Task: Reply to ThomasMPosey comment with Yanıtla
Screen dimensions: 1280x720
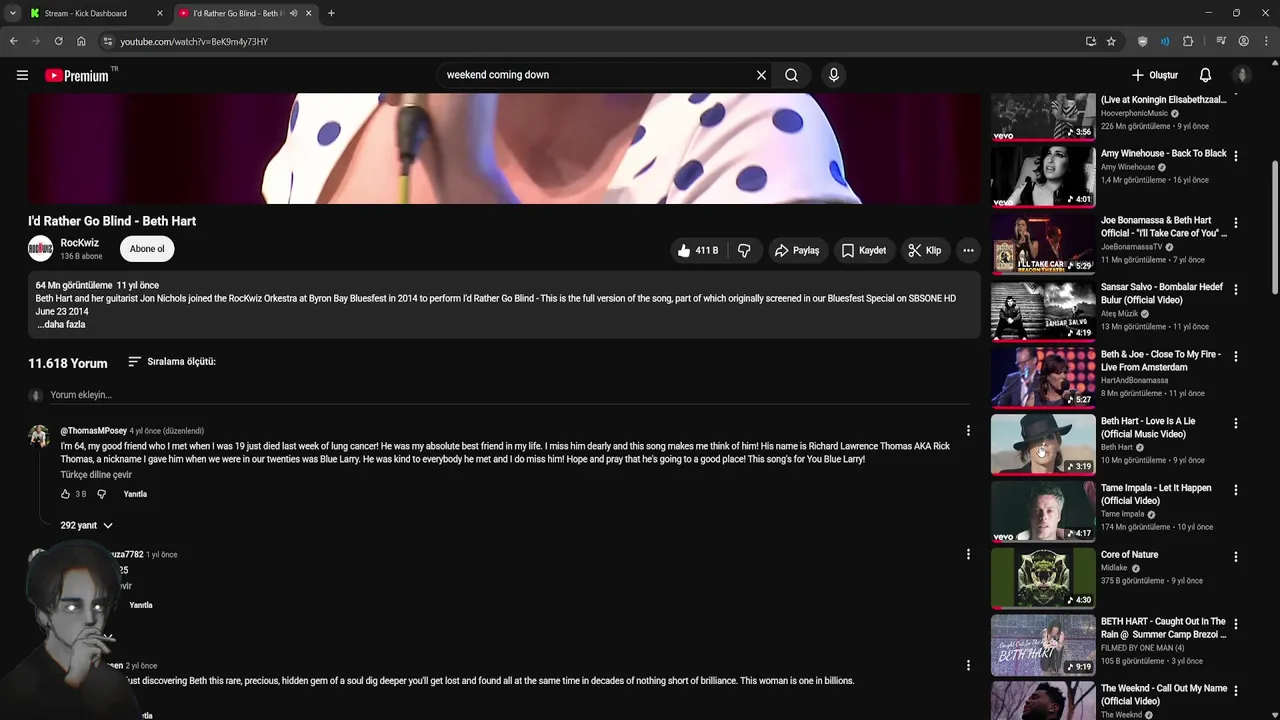Action: pos(135,494)
